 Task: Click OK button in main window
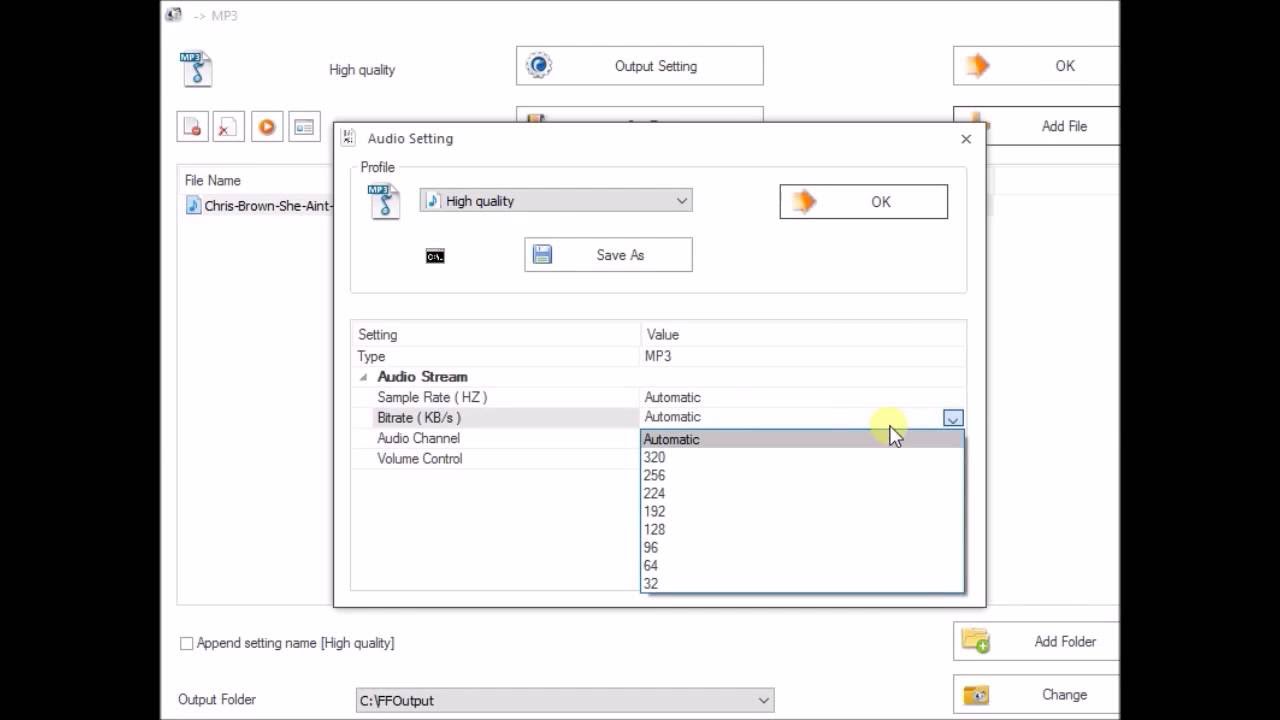(x=1036, y=66)
